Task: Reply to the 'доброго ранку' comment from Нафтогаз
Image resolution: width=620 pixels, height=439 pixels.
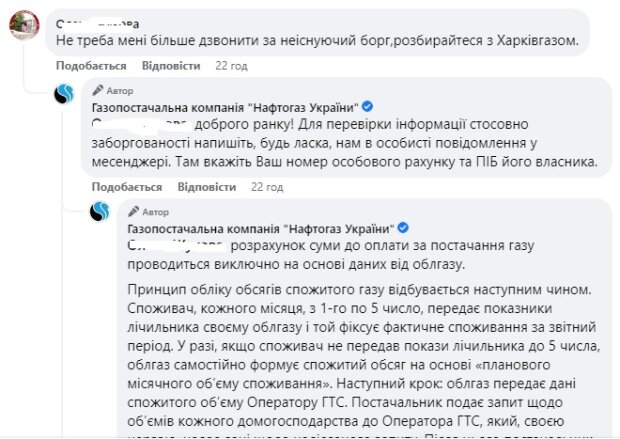Action: [x=200, y=187]
